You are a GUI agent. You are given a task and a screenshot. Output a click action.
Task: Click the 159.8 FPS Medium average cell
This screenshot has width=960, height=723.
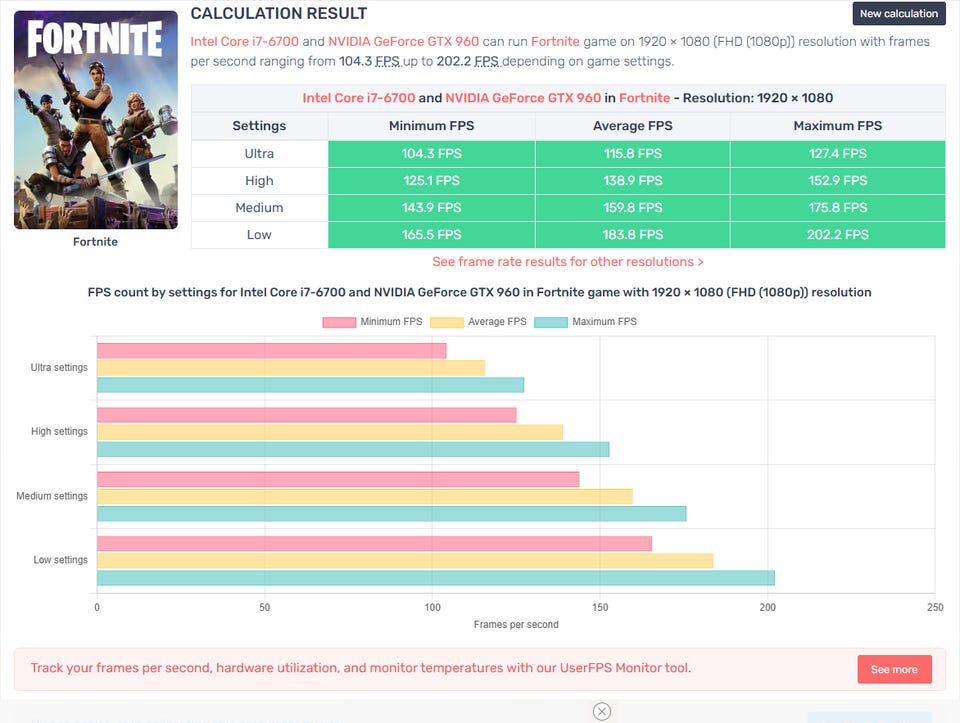click(x=632, y=208)
